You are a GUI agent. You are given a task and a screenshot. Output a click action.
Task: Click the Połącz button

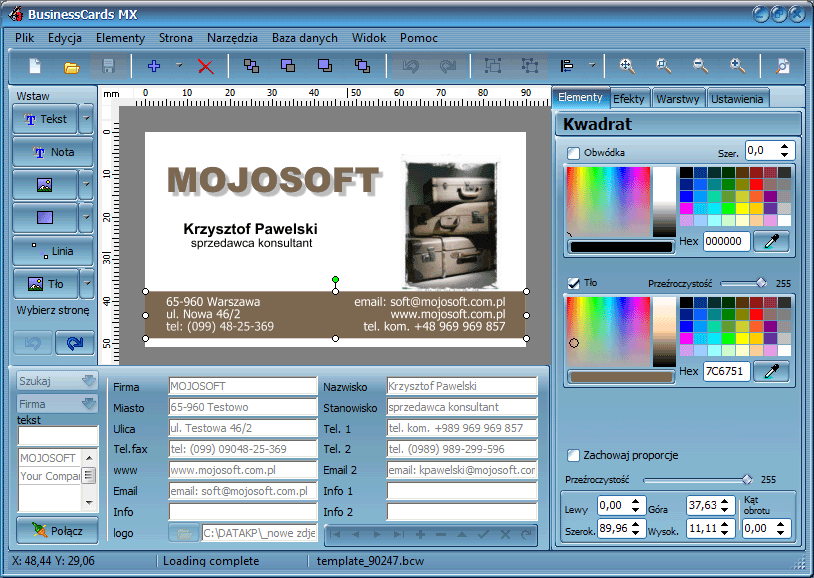point(57,530)
